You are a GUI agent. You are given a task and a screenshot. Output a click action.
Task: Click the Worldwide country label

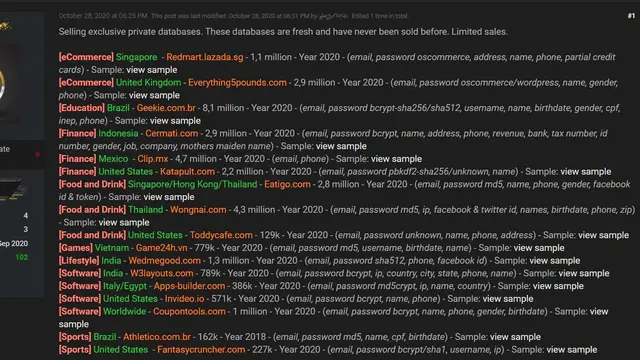tap(124, 311)
